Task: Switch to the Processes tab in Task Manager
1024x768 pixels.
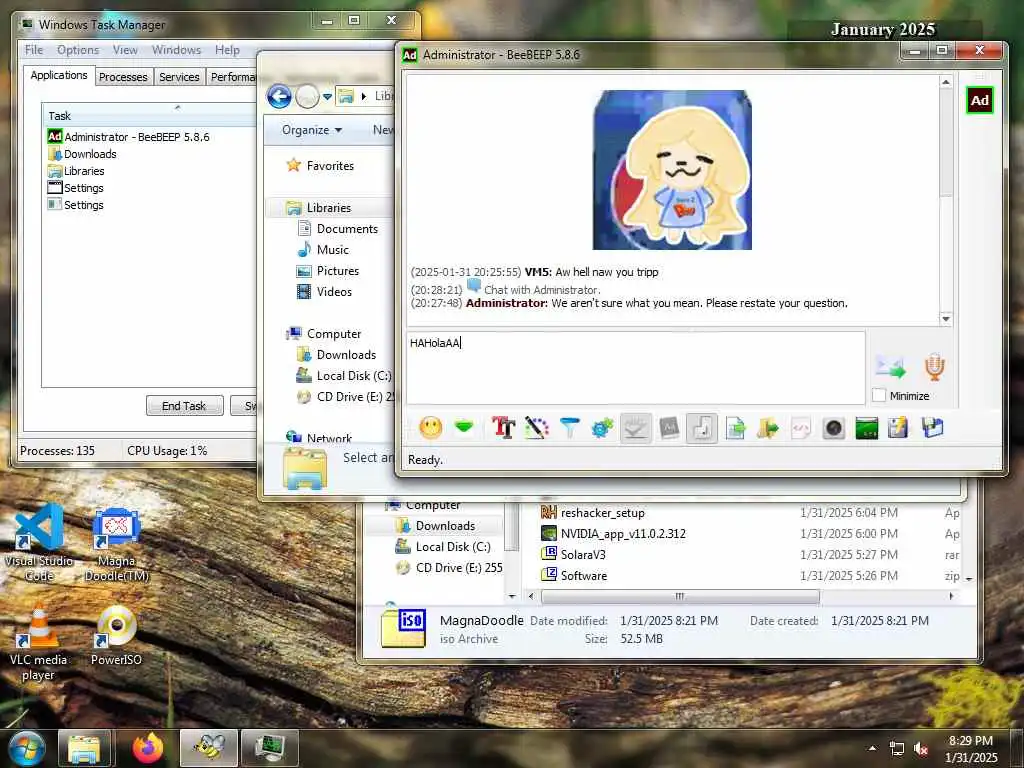Action: click(123, 77)
